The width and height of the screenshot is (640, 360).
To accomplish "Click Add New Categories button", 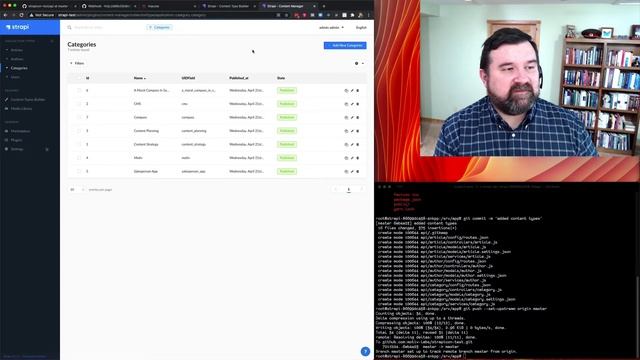I will (345, 45).
